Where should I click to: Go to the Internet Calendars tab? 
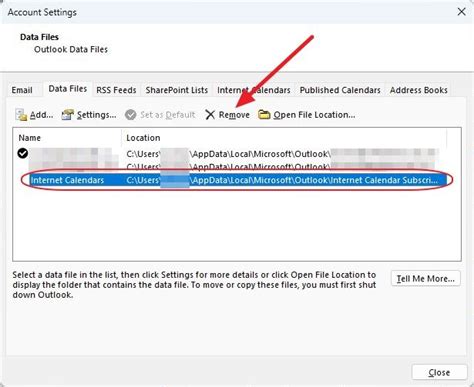coord(254,90)
